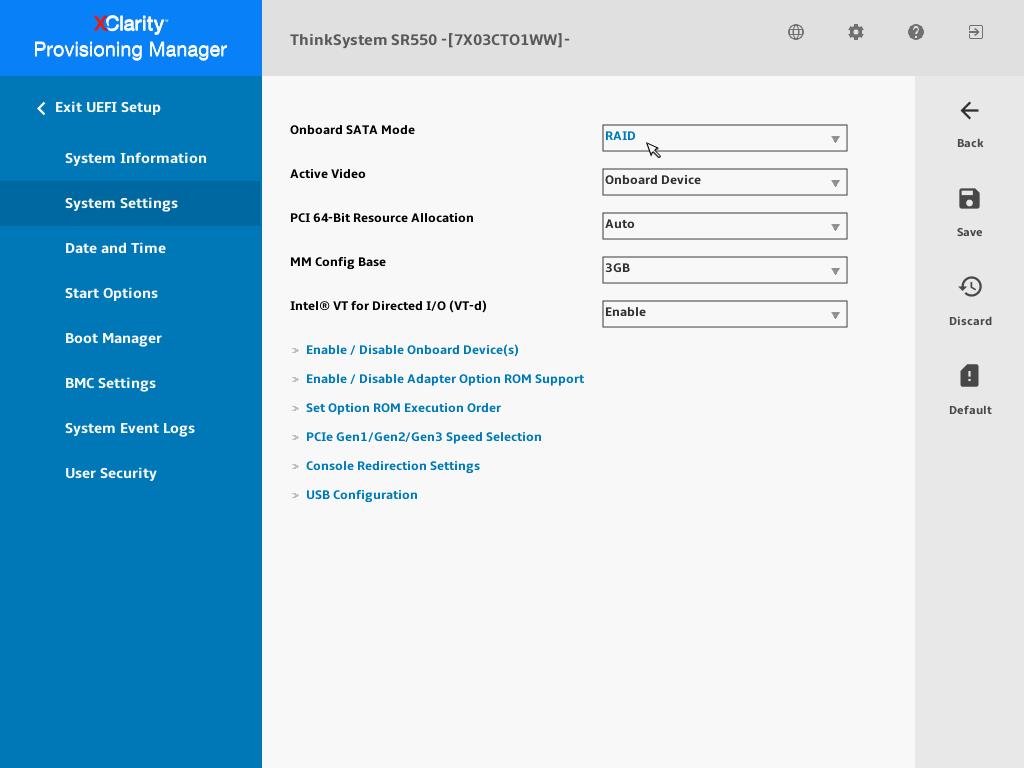The width and height of the screenshot is (1024, 768).
Task: Open the language selection globe icon
Action: point(796,32)
